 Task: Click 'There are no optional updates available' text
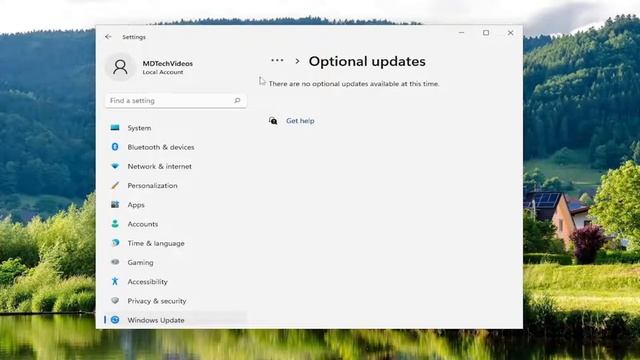click(x=354, y=84)
